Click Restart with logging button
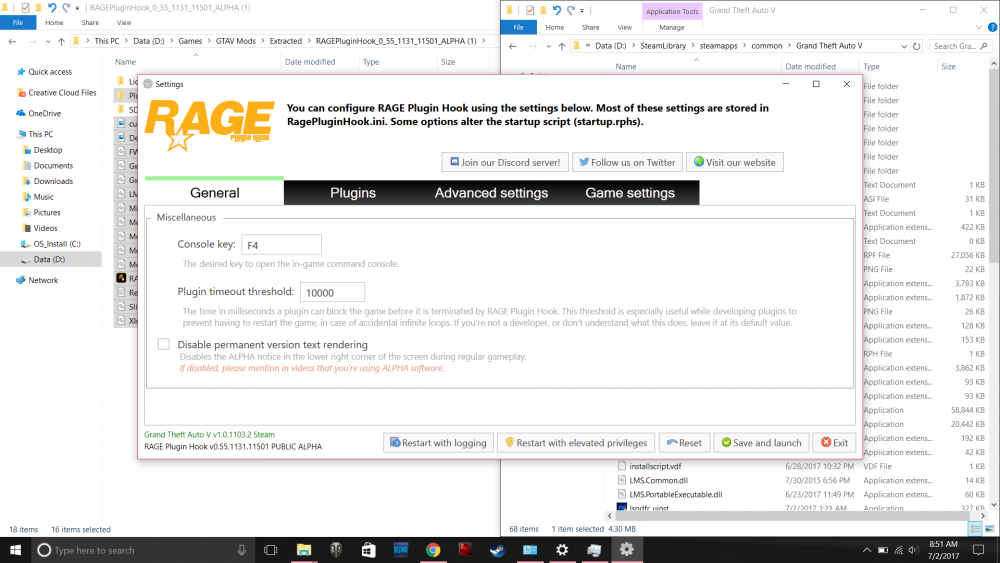This screenshot has width=1000, height=563. point(438,442)
